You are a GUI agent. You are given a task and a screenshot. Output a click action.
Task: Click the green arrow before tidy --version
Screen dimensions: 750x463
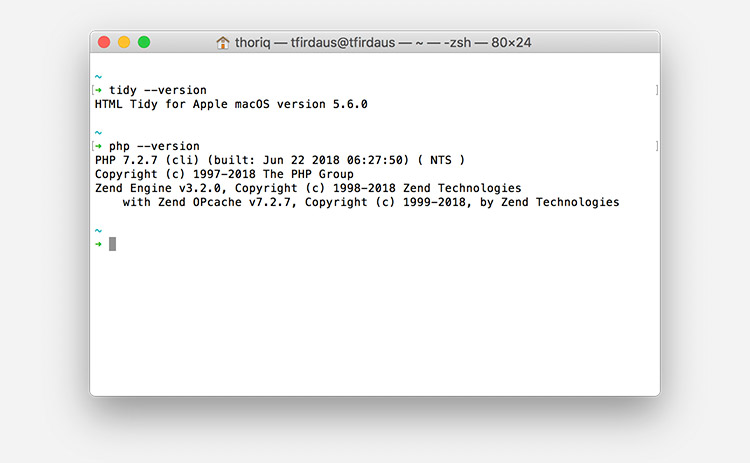coord(99,90)
